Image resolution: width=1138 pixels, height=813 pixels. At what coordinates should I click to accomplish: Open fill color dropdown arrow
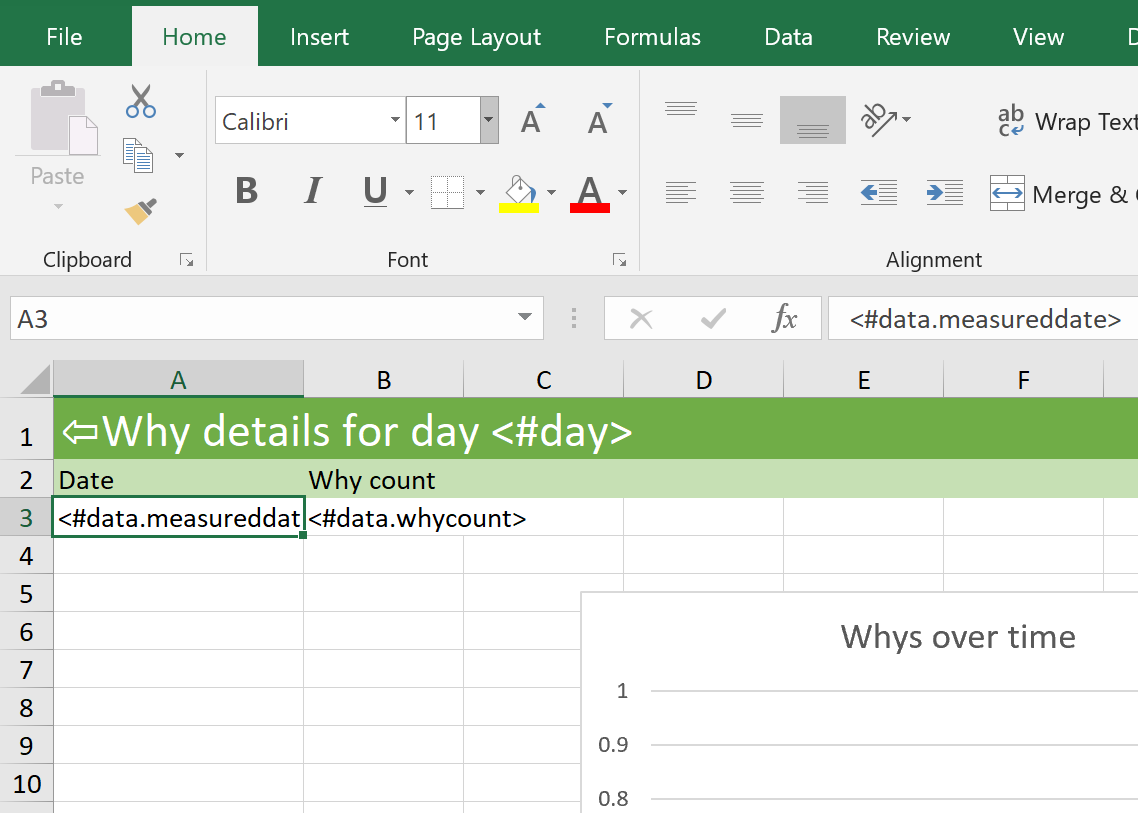click(552, 192)
